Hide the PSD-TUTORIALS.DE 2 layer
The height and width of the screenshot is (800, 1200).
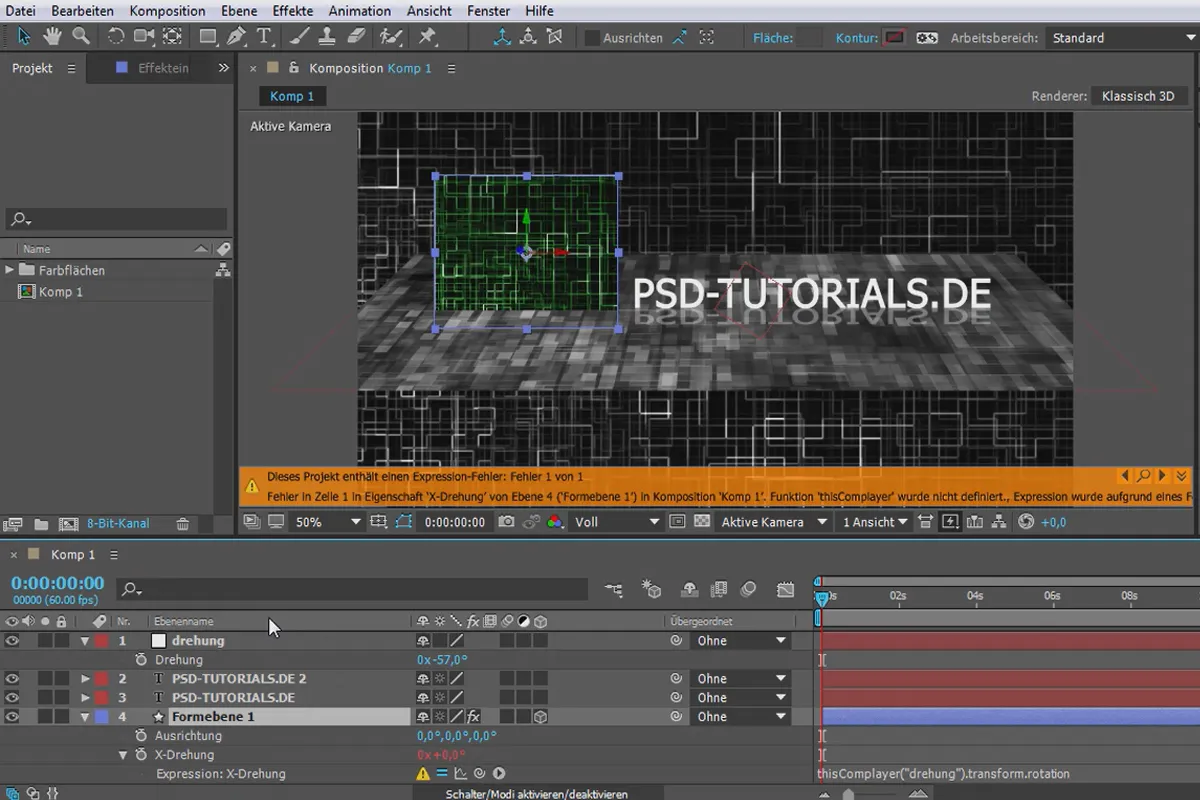pos(12,679)
